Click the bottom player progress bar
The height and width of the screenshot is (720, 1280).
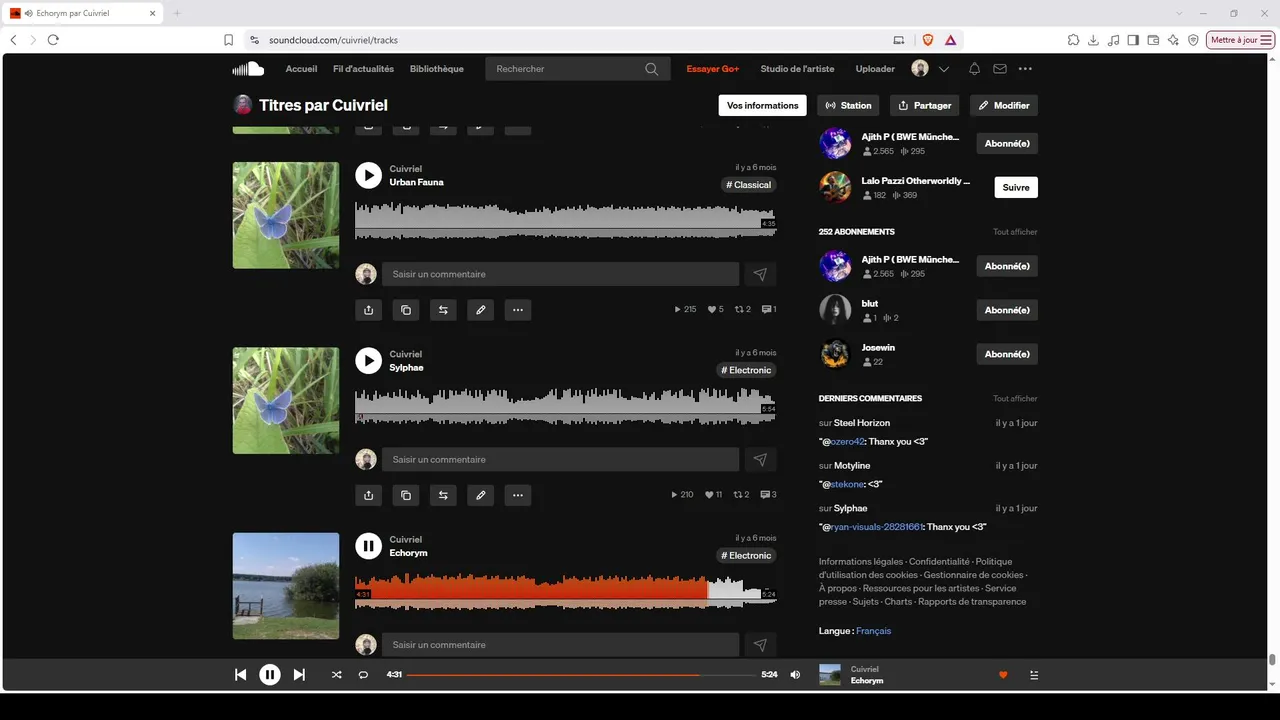pos(581,675)
